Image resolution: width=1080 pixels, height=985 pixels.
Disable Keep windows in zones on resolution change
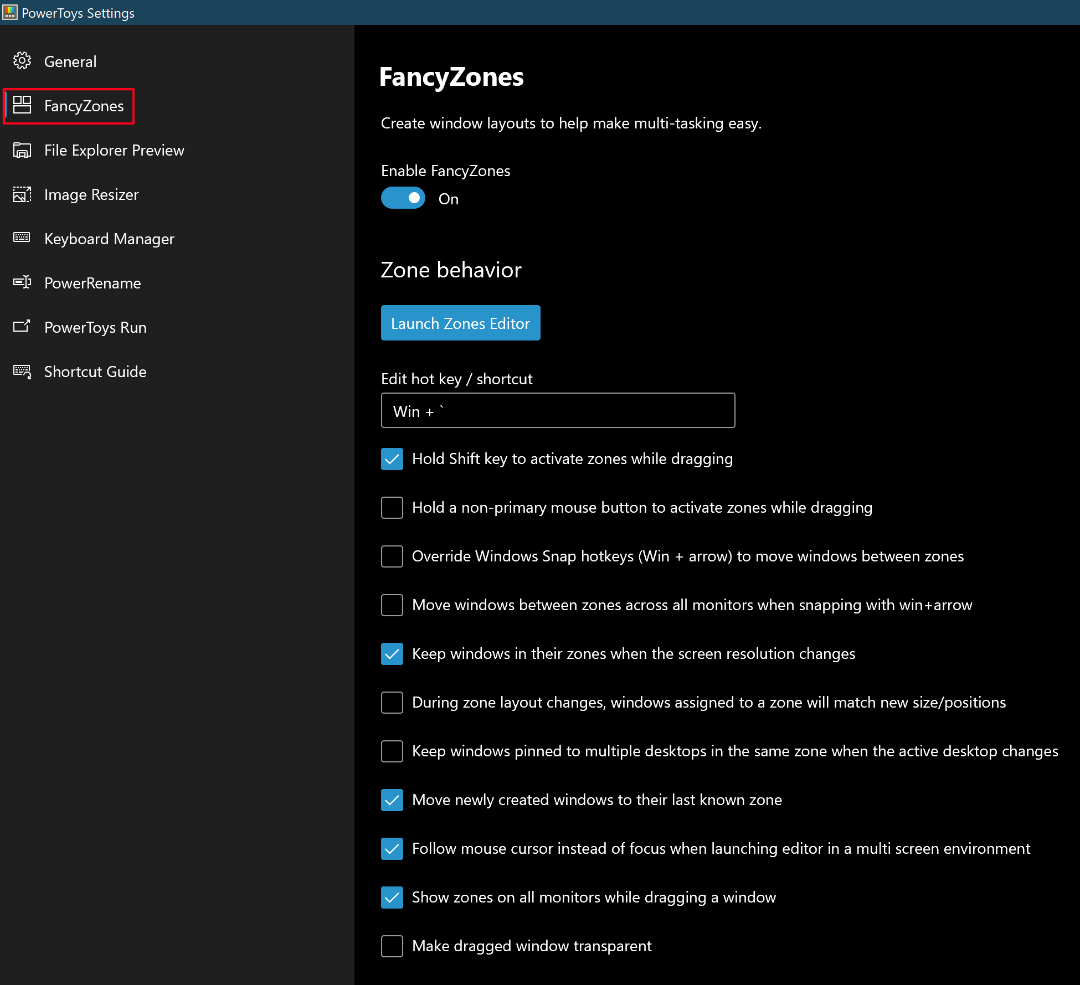[391, 653]
